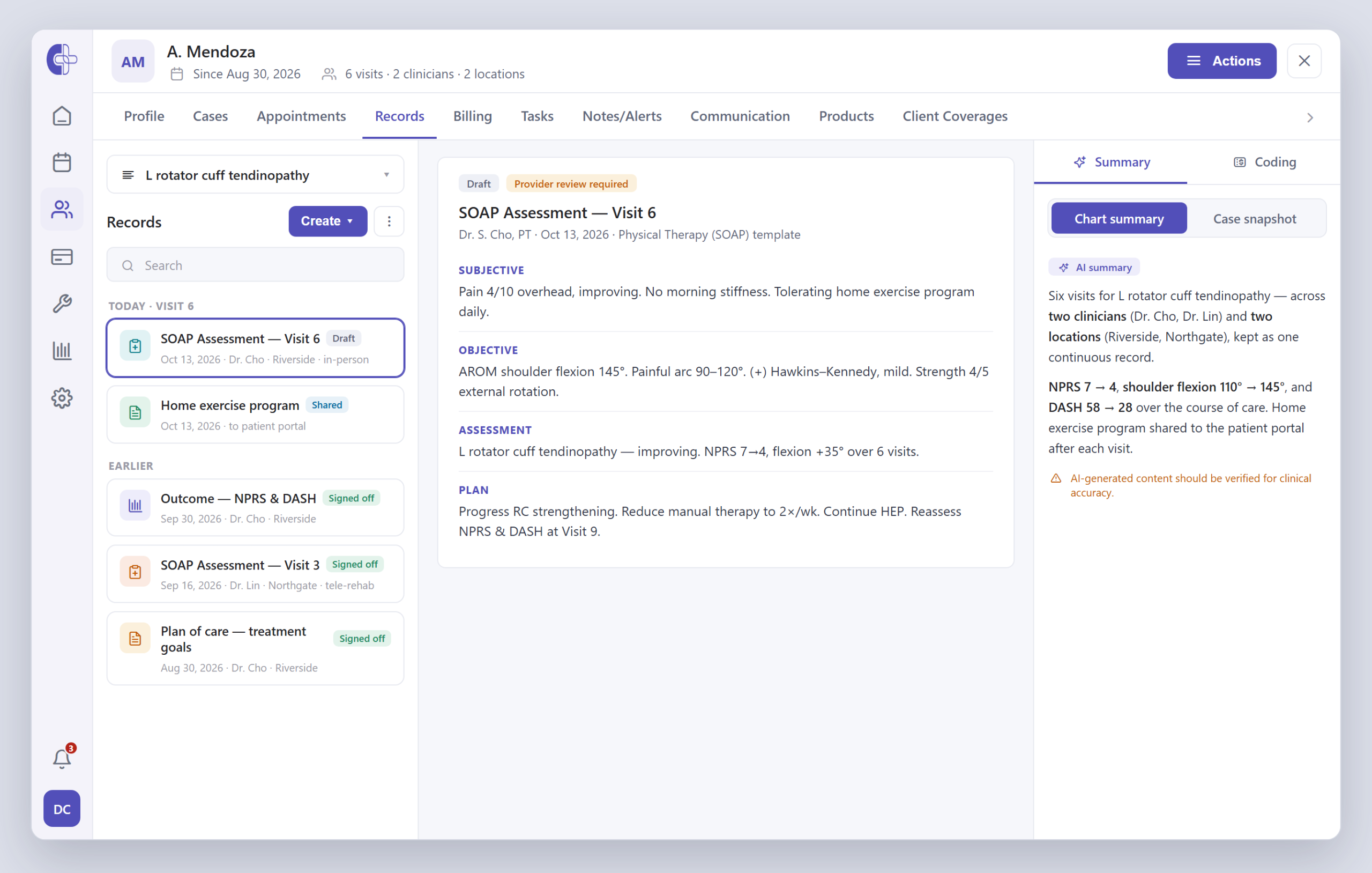1372x873 pixels.
Task: Open the Client Coverages tab
Action: [x=955, y=116]
